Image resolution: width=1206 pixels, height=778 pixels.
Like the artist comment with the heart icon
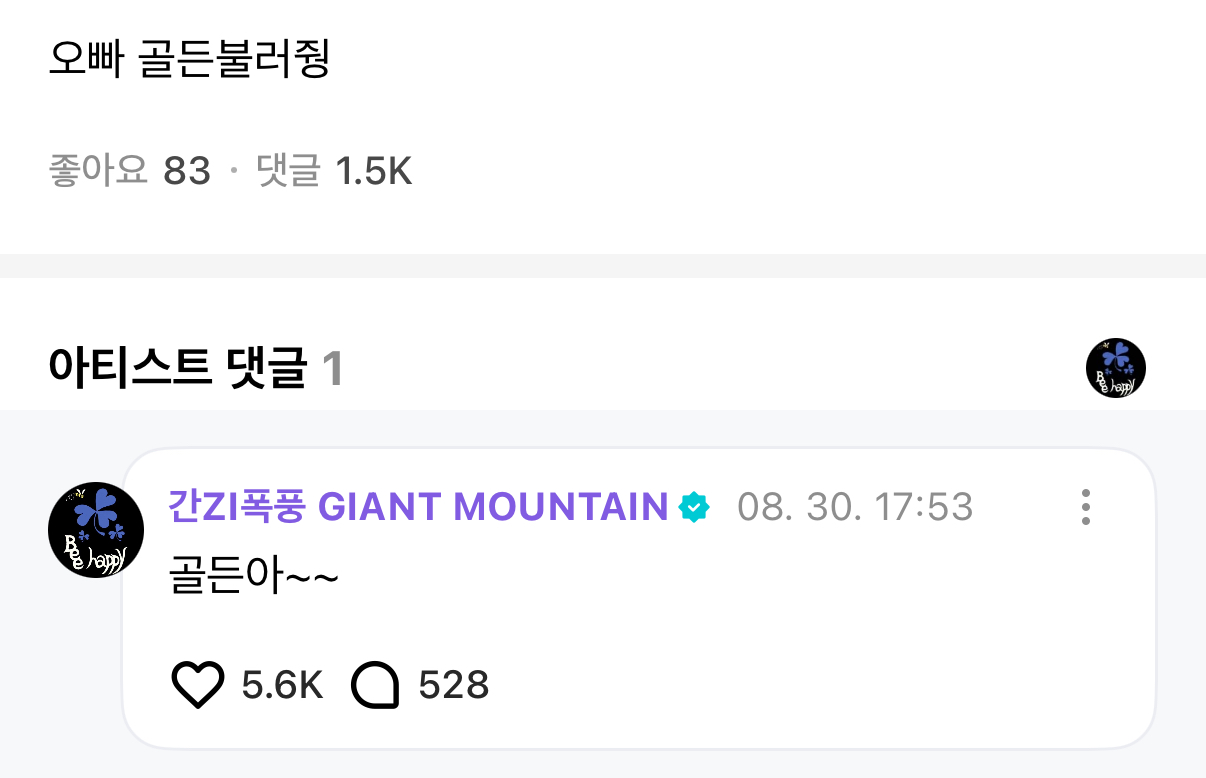coord(198,686)
